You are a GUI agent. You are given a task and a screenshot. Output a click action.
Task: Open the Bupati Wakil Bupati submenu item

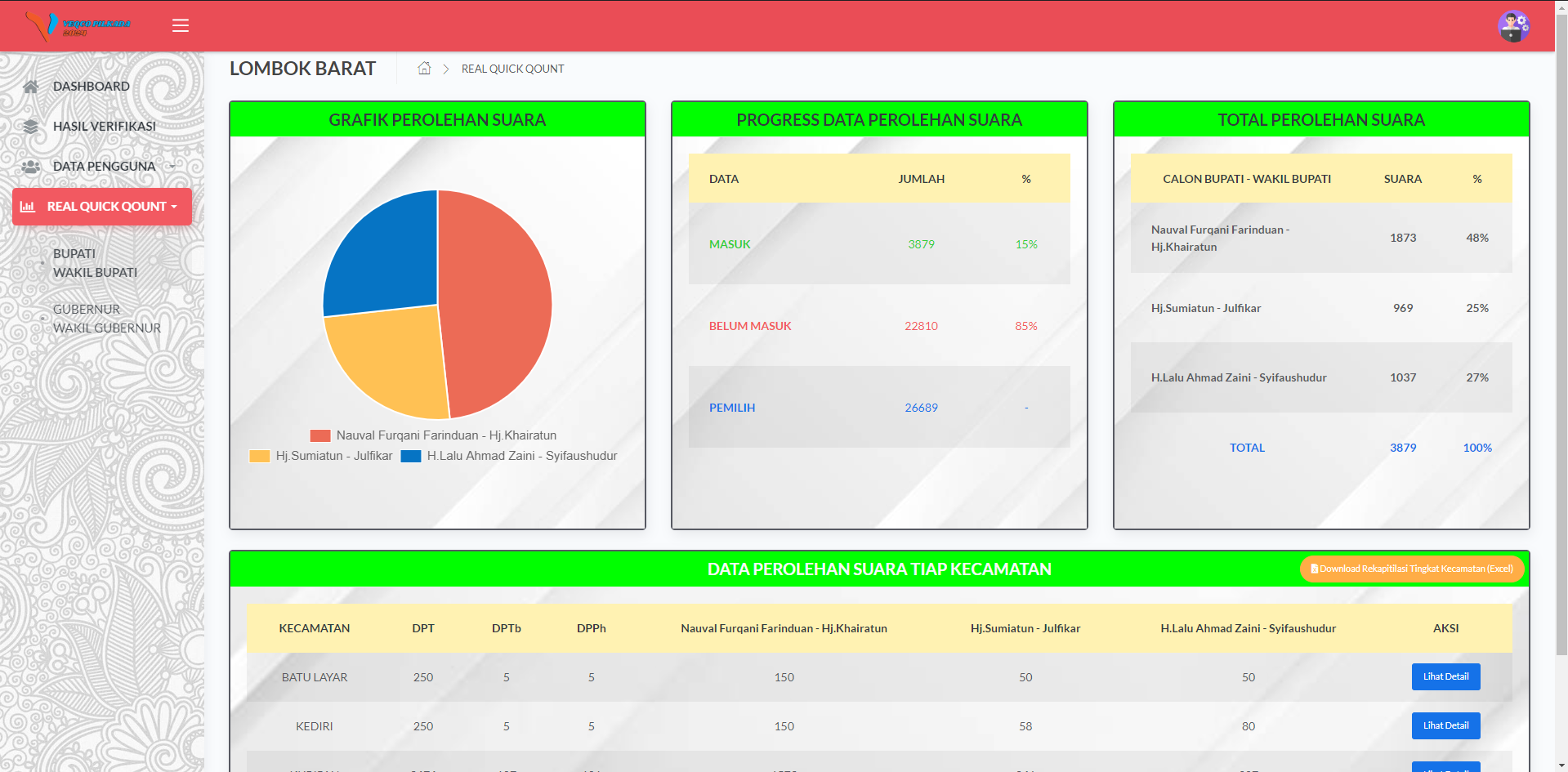(x=95, y=263)
